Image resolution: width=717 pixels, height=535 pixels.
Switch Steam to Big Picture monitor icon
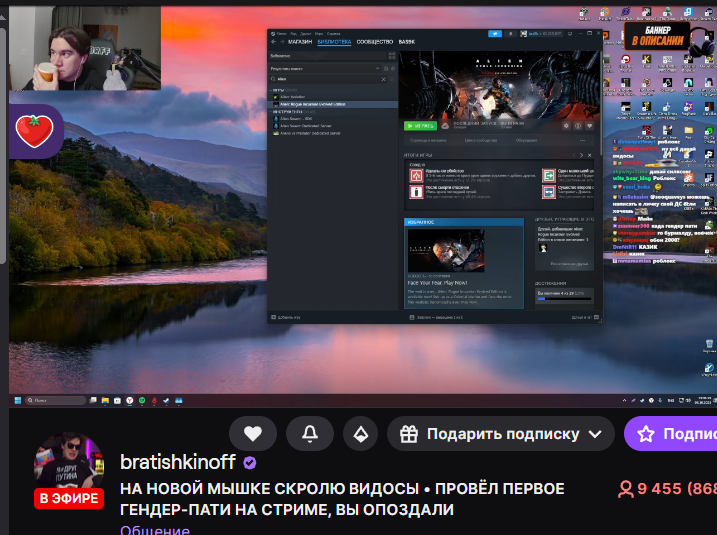pos(570,34)
